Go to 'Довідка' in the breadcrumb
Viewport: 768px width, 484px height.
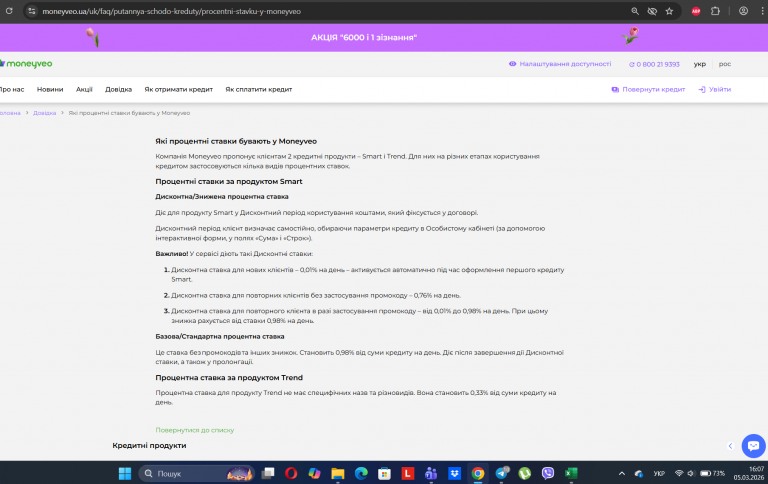click(45, 113)
